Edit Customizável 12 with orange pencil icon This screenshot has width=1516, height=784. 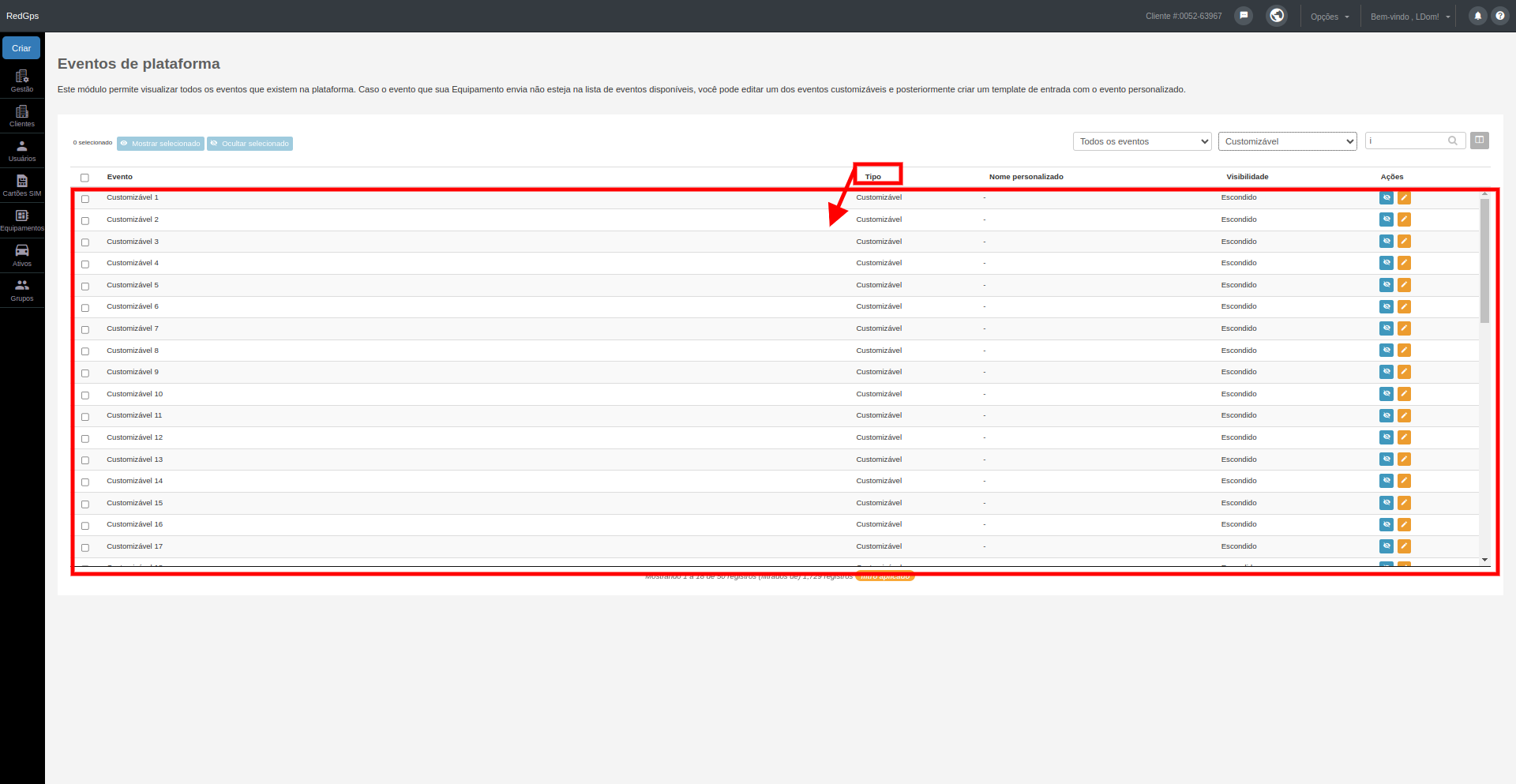pos(1404,437)
